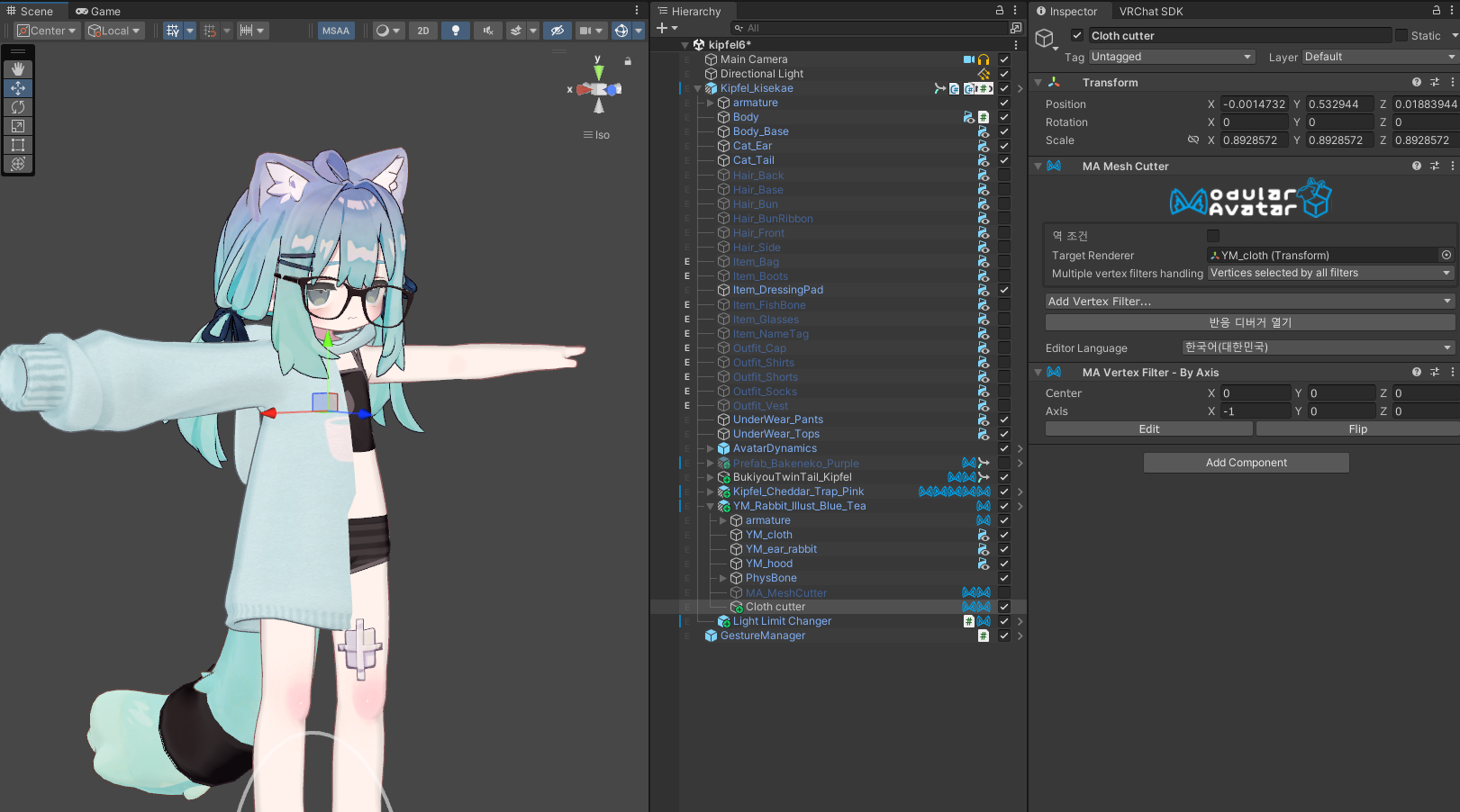Image resolution: width=1460 pixels, height=812 pixels.
Task: Select Main Camera in hierarchy
Action: [x=754, y=59]
